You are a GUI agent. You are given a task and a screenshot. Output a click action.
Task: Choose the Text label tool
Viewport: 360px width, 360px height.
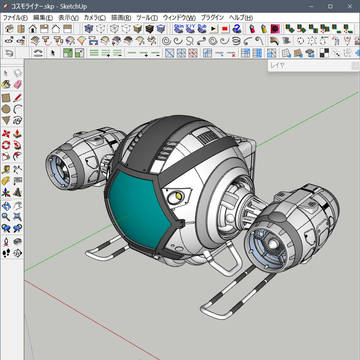tap(17, 181)
